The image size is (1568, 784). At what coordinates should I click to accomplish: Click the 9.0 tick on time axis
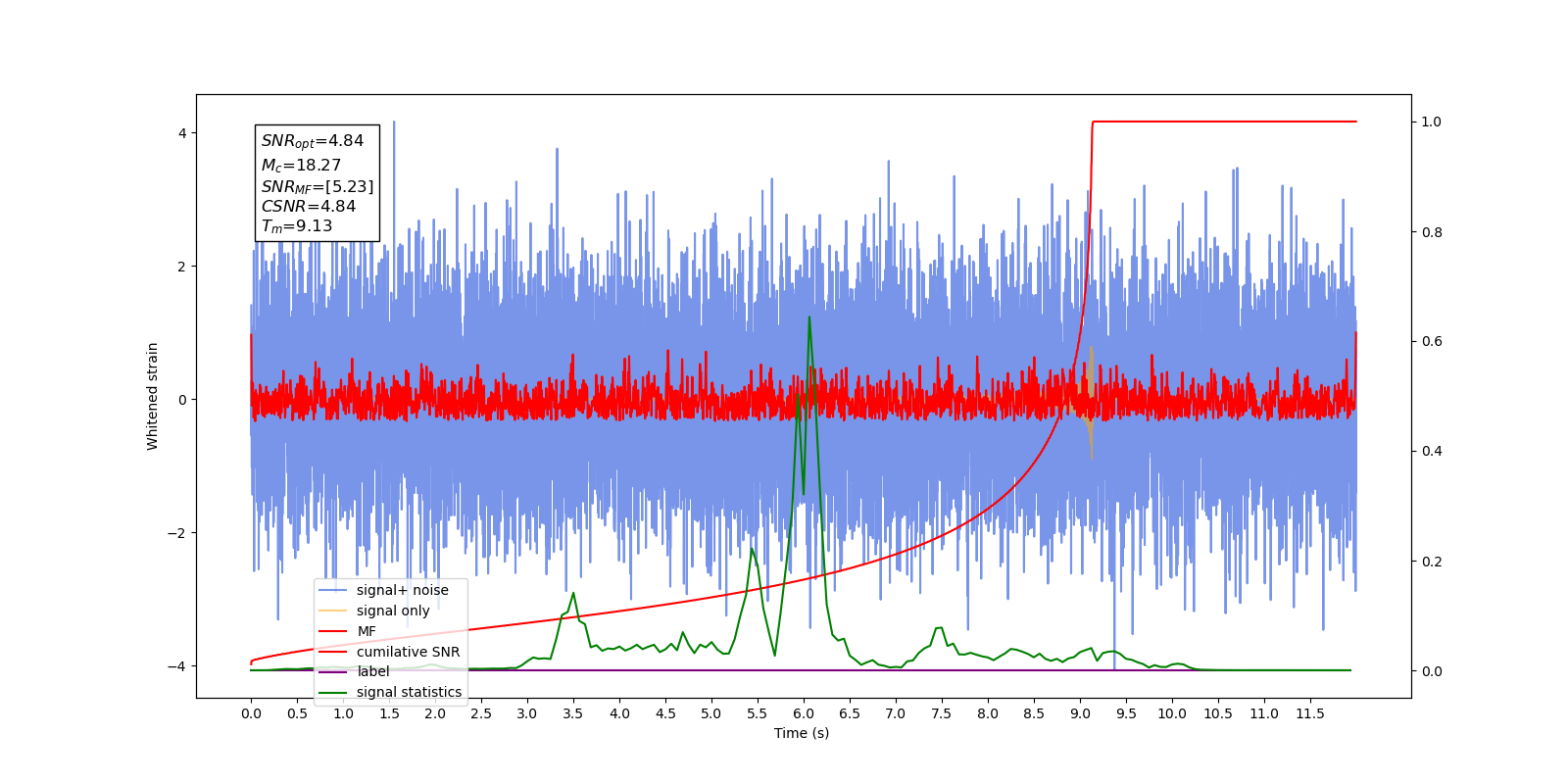point(1080,713)
